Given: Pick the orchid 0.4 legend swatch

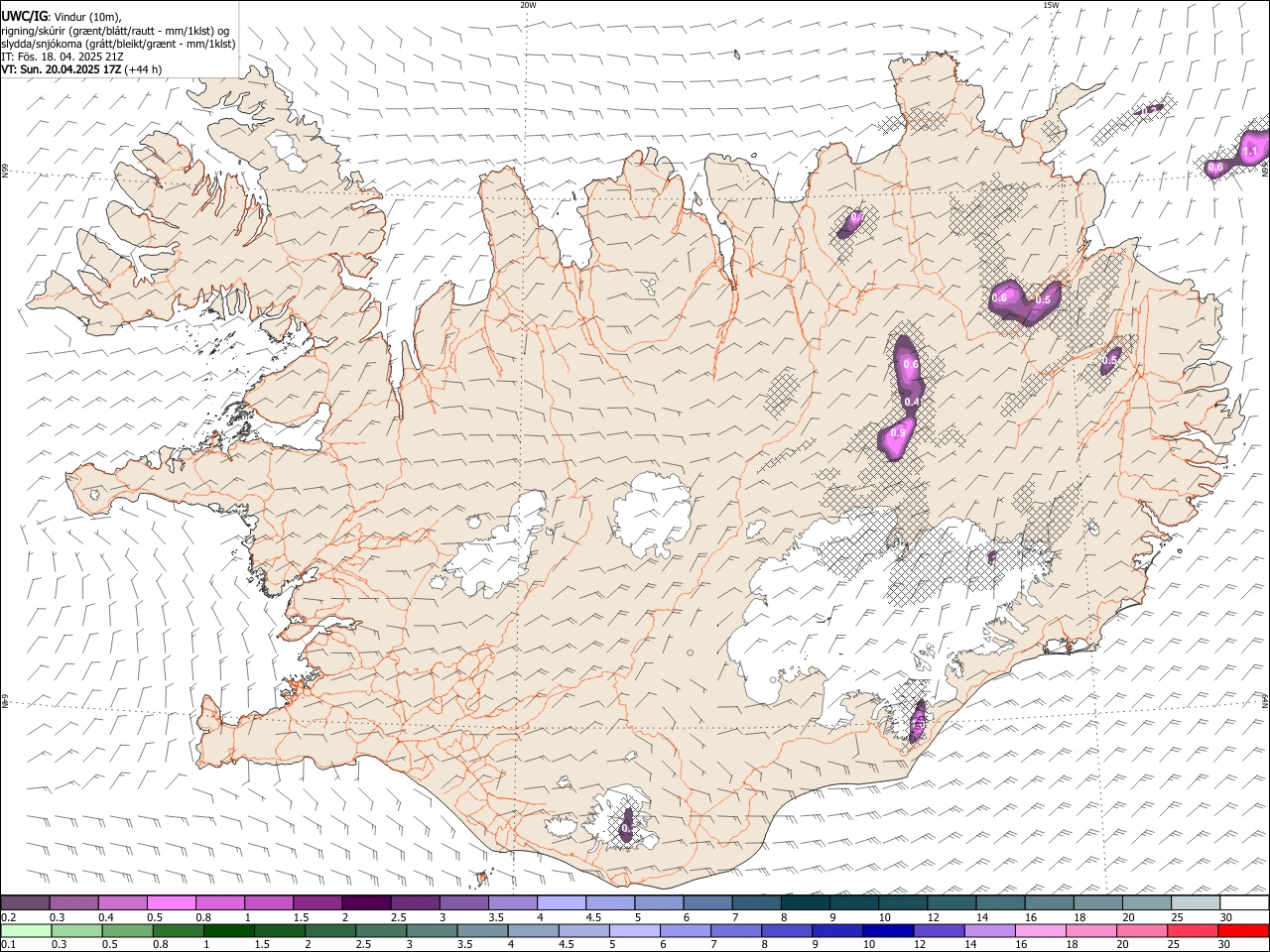Looking at the screenshot, I should [x=122, y=903].
